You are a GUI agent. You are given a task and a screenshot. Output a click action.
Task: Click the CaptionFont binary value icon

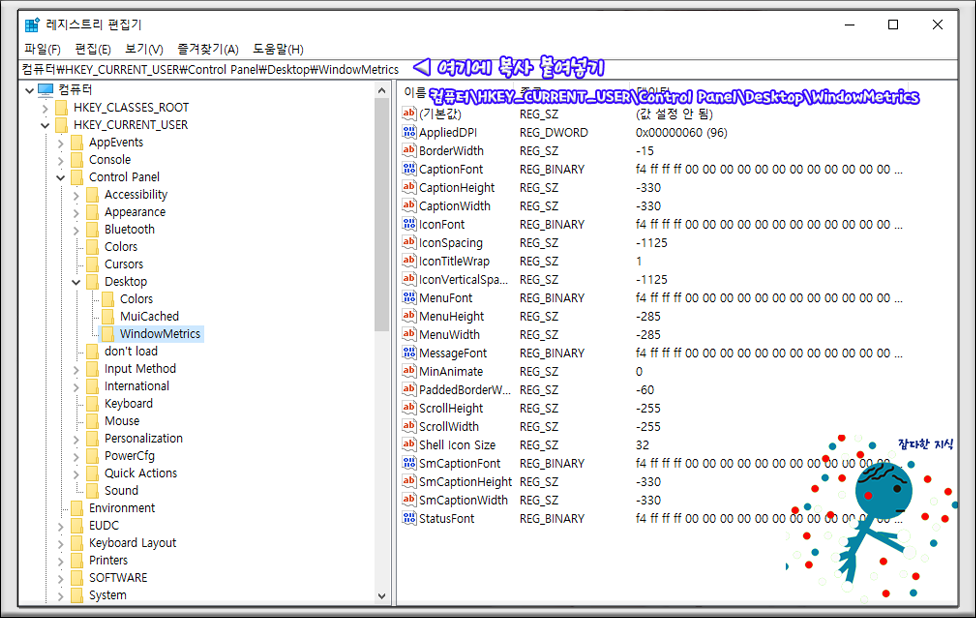pos(409,169)
